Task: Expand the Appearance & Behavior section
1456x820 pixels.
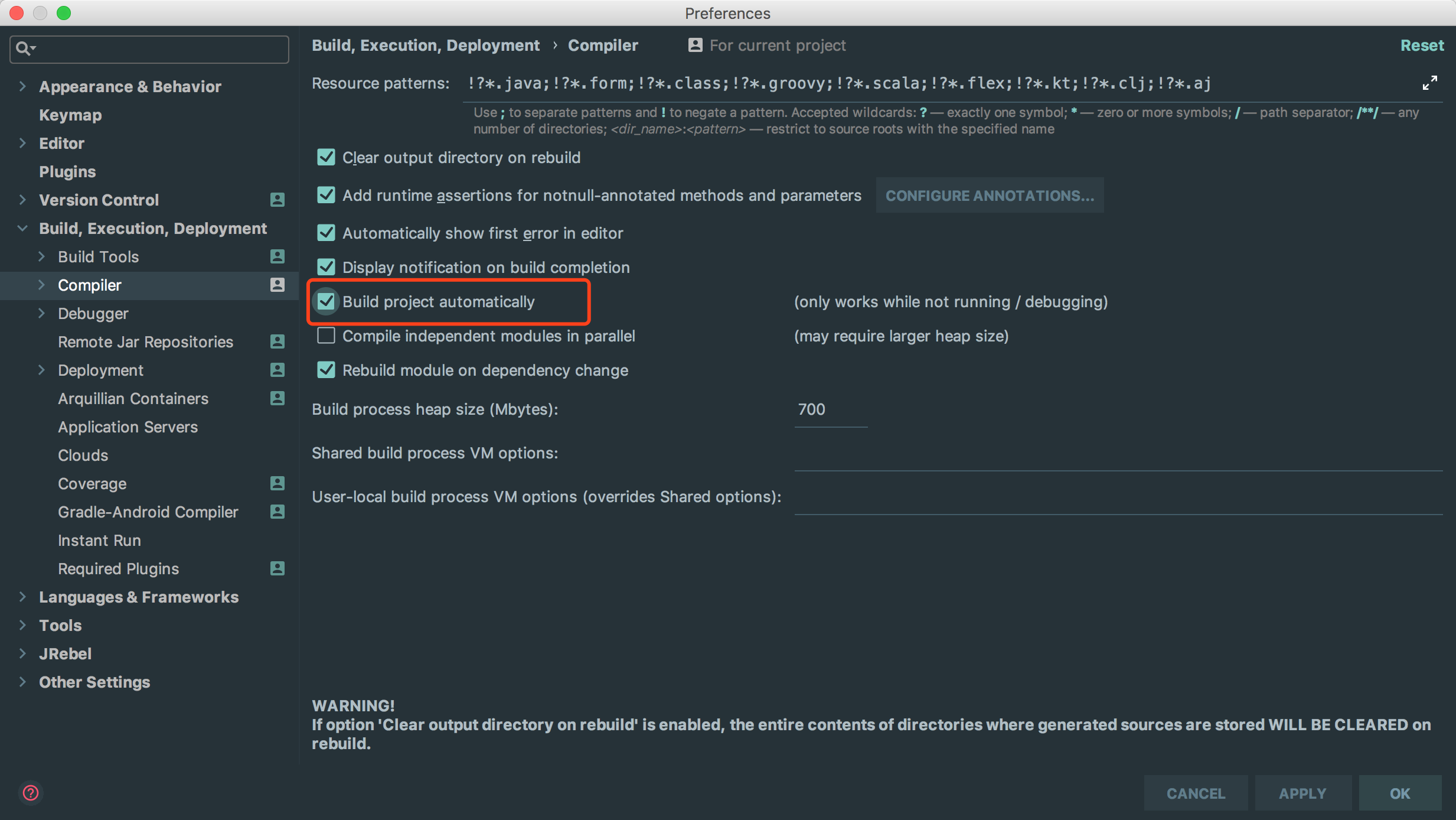Action: [22, 86]
